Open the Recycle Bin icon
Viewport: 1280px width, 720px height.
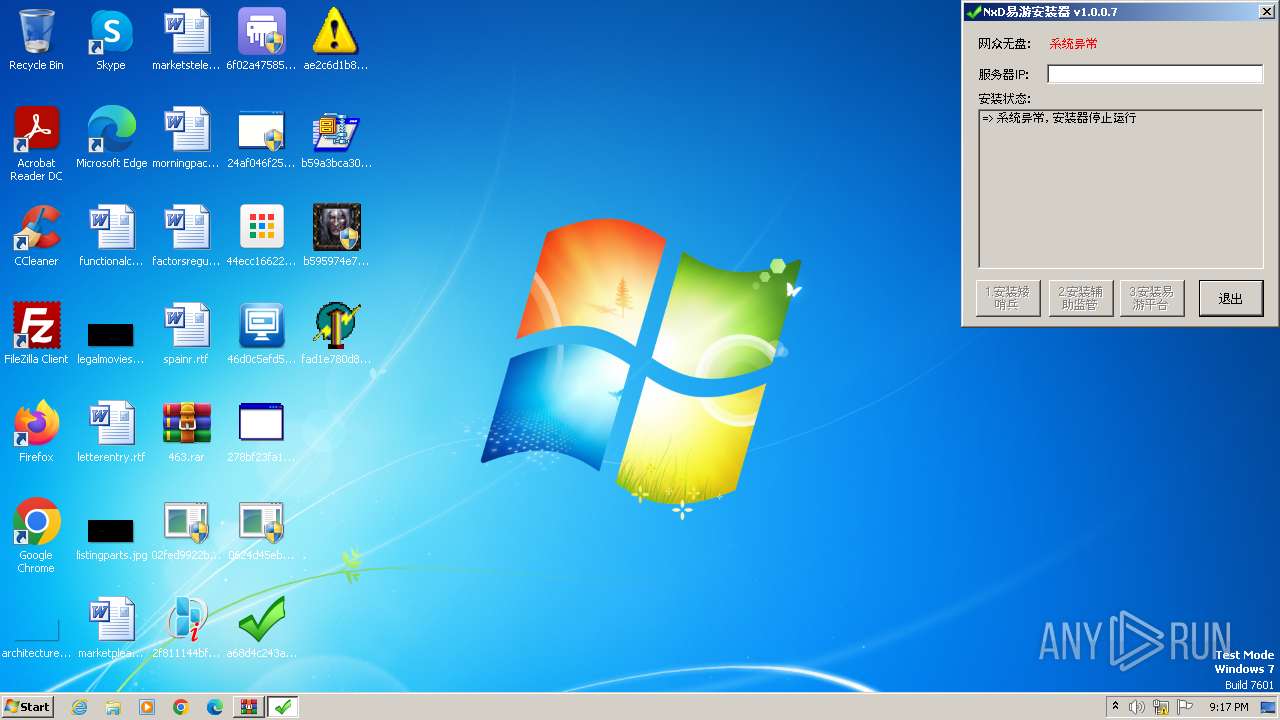pyautogui.click(x=36, y=40)
